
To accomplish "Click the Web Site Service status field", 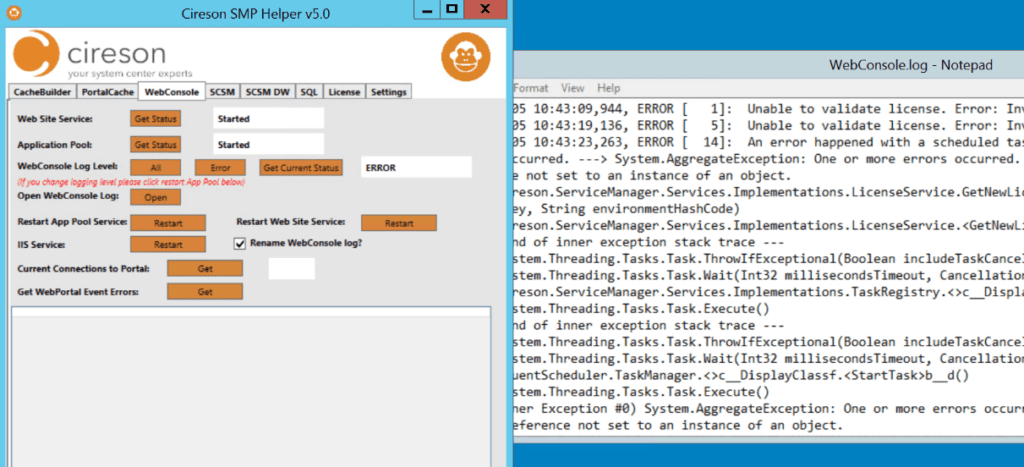I will pos(268,119).
